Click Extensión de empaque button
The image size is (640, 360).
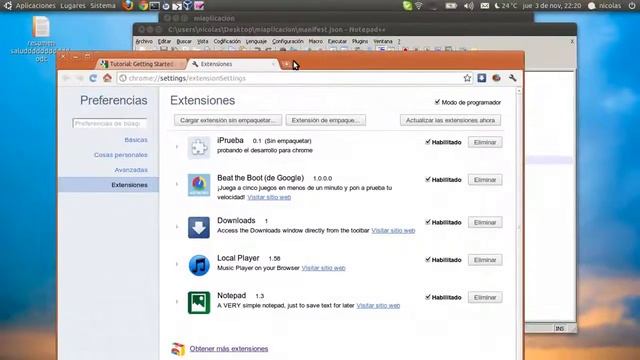tap(326, 120)
